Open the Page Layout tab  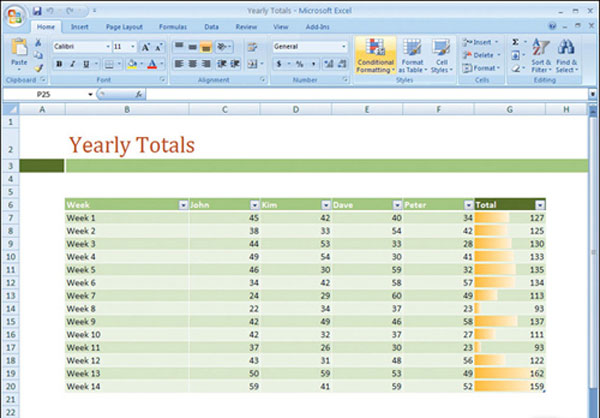coord(124,27)
